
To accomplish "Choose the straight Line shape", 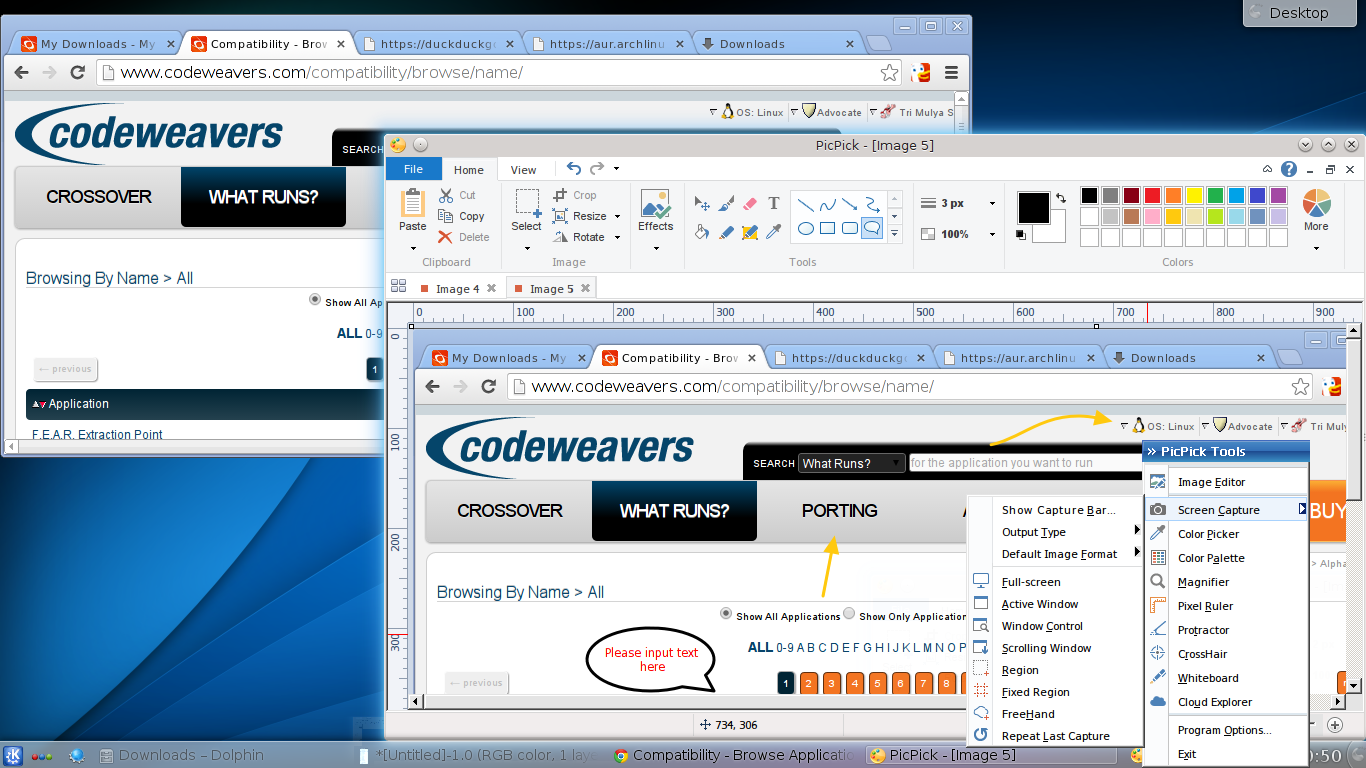I will 805,203.
